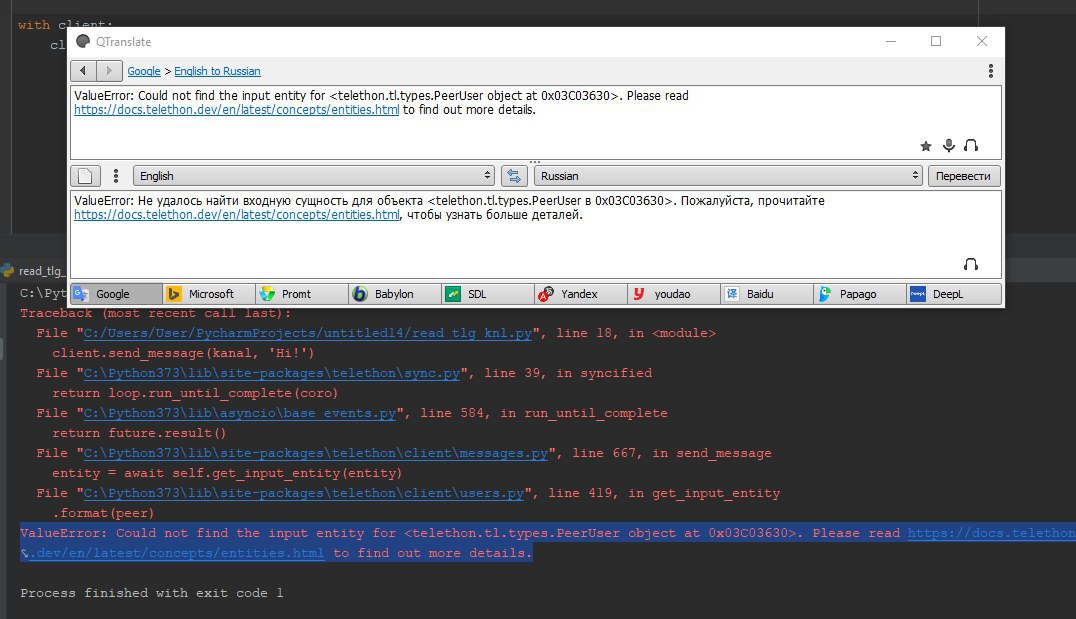
Task: Open asyncio base_events.py link in the PyCharm traceback
Action: pos(240,413)
